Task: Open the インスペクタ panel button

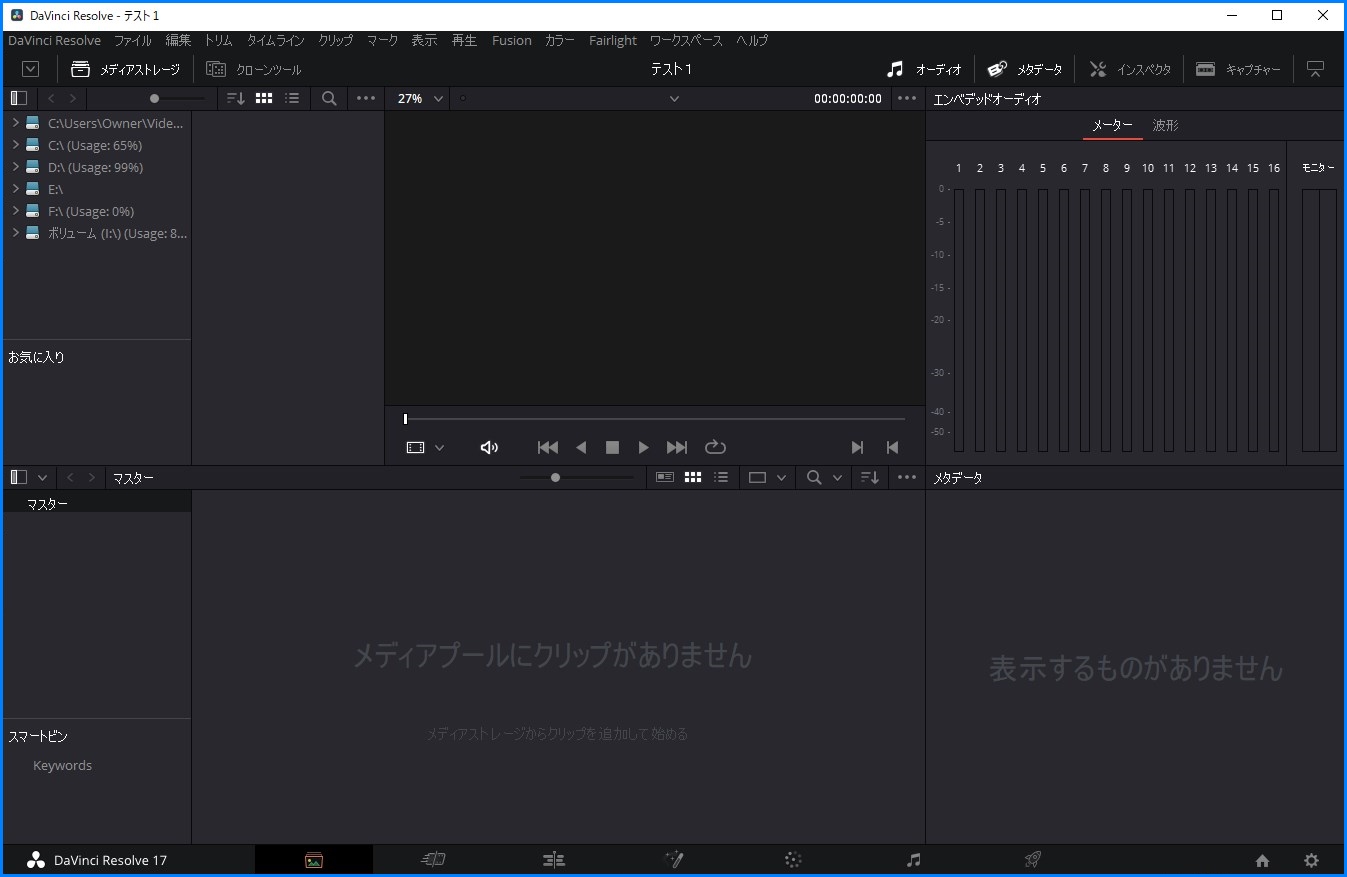Action: click(1131, 69)
